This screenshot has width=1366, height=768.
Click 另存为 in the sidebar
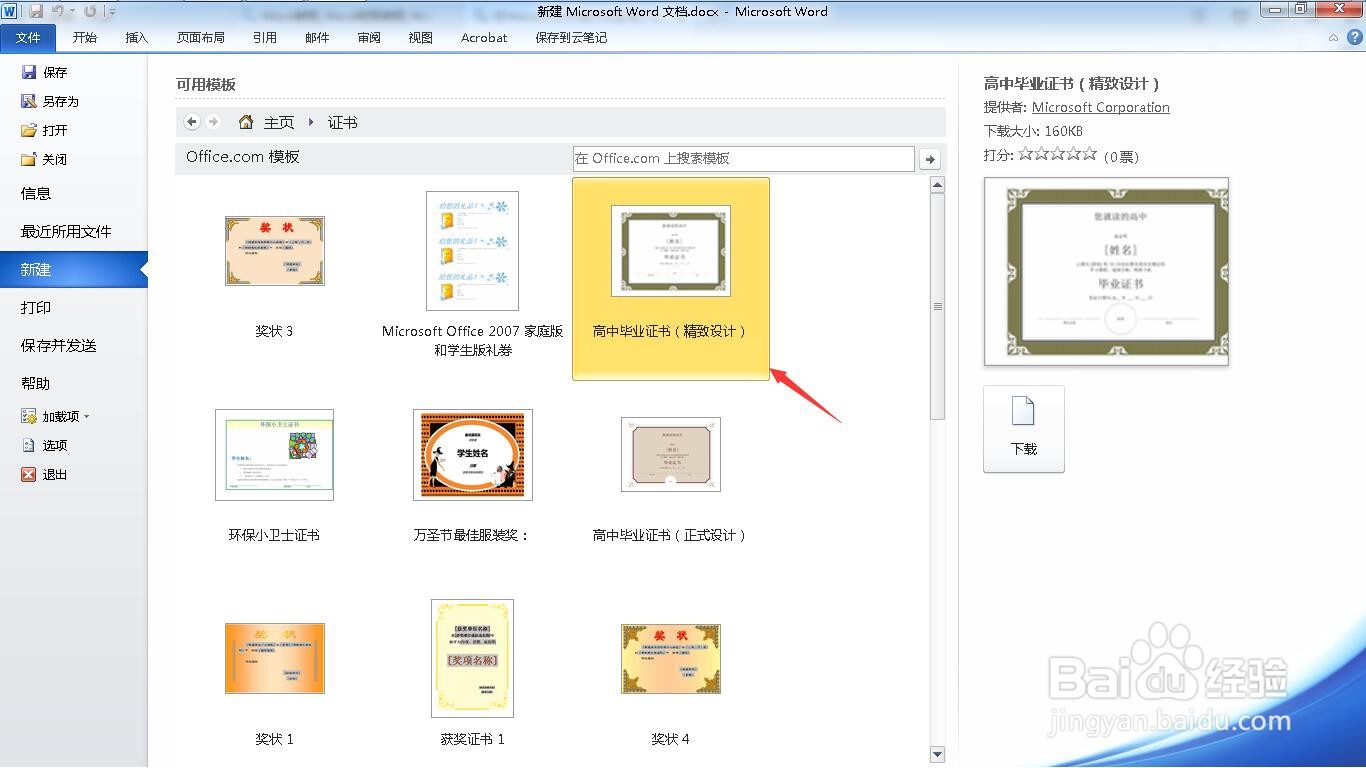coord(49,101)
